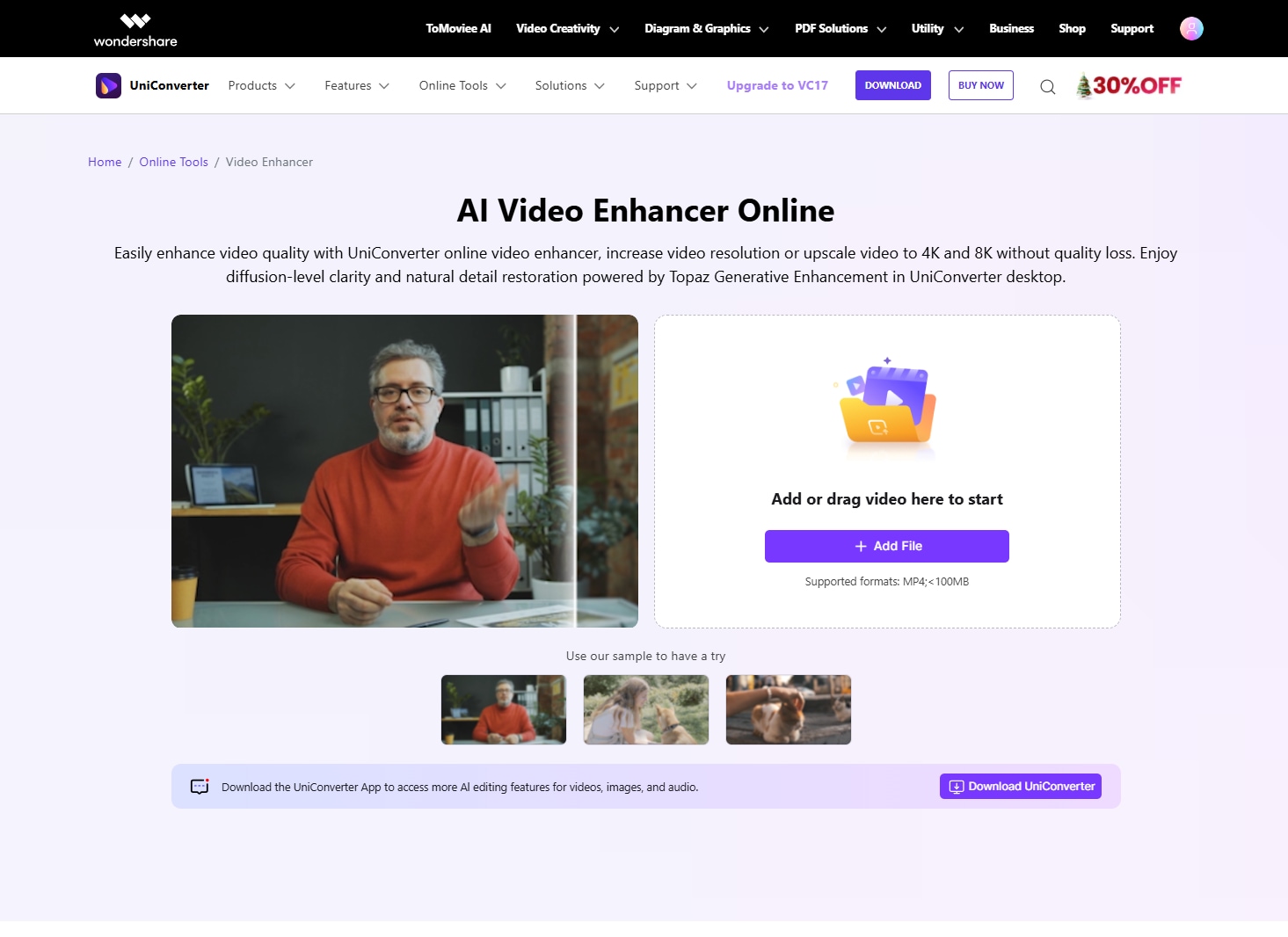
Task: Open the user profile avatar
Action: pos(1190,28)
